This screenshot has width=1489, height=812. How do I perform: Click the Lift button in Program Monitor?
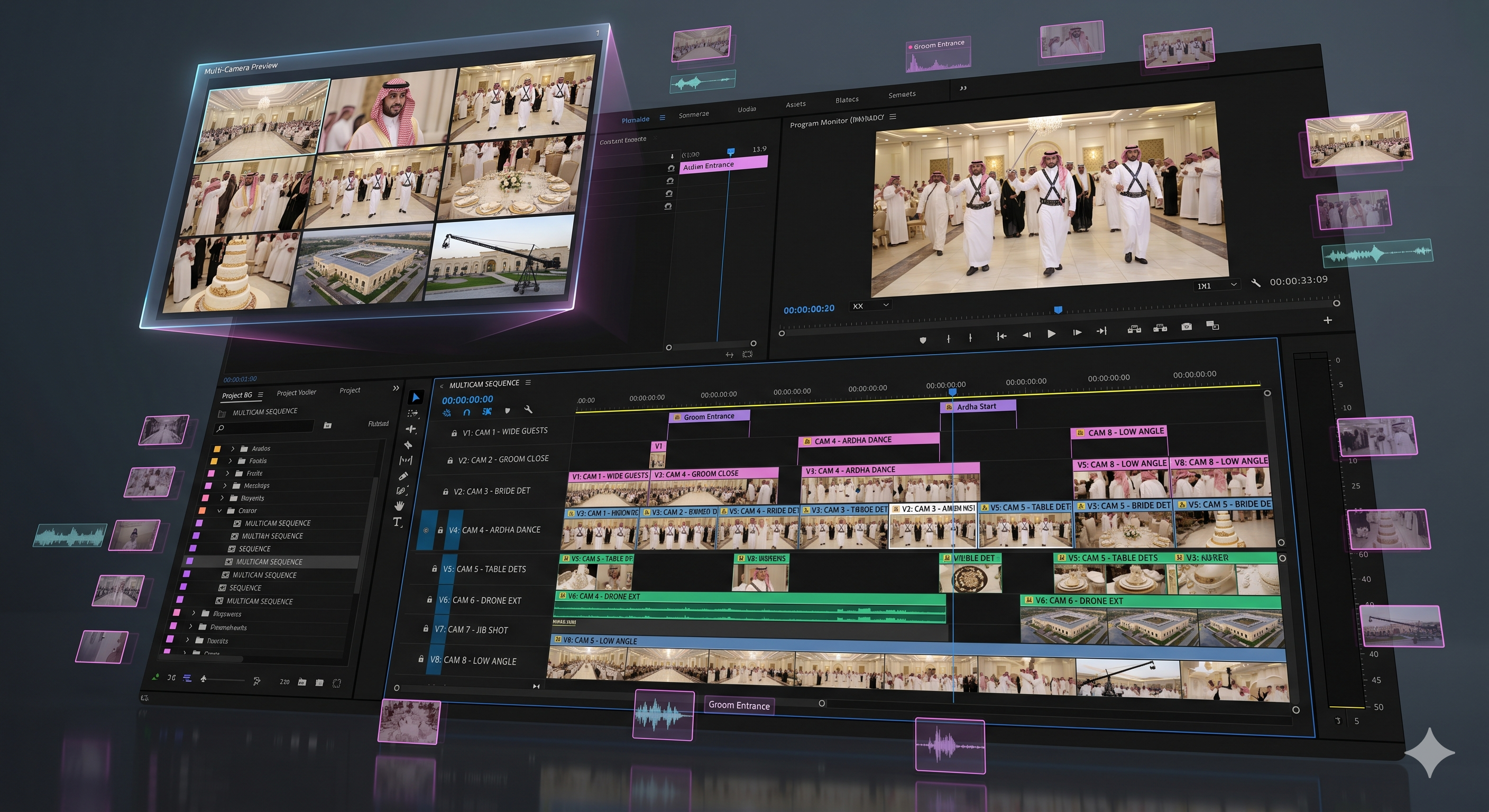click(x=1134, y=329)
